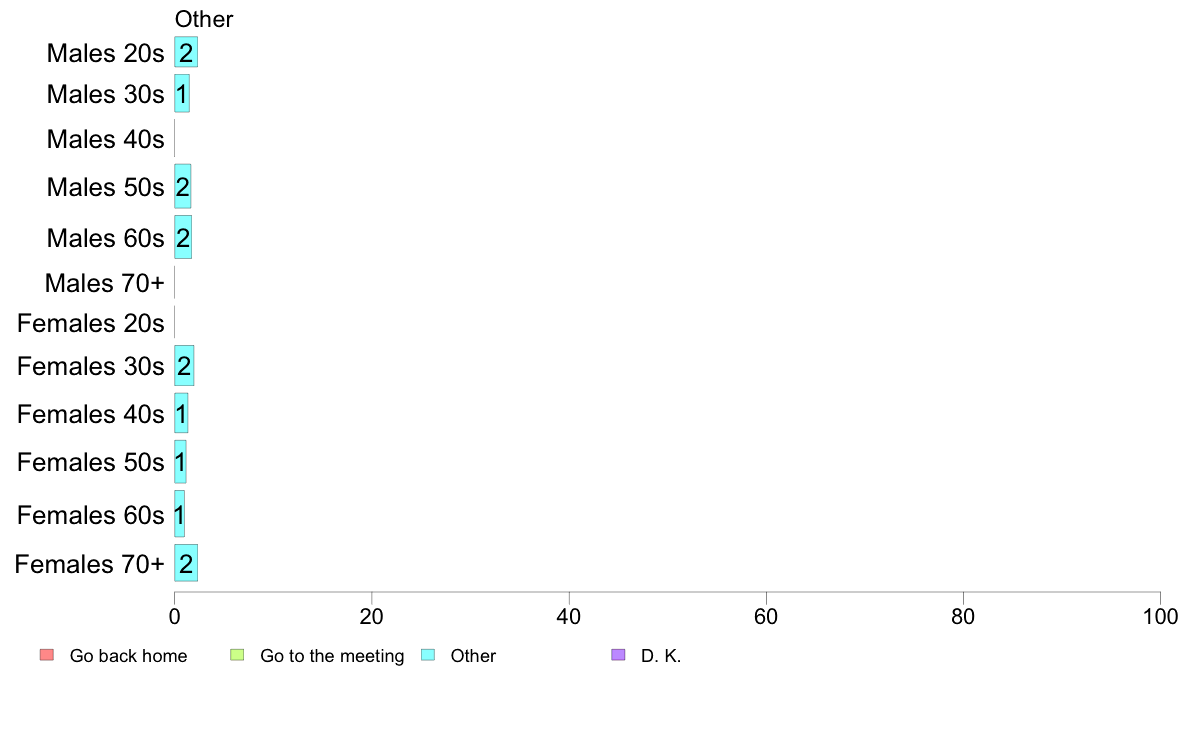The width and height of the screenshot is (1188, 736).
Task: Select the Females 50s bar
Action: 180,462
